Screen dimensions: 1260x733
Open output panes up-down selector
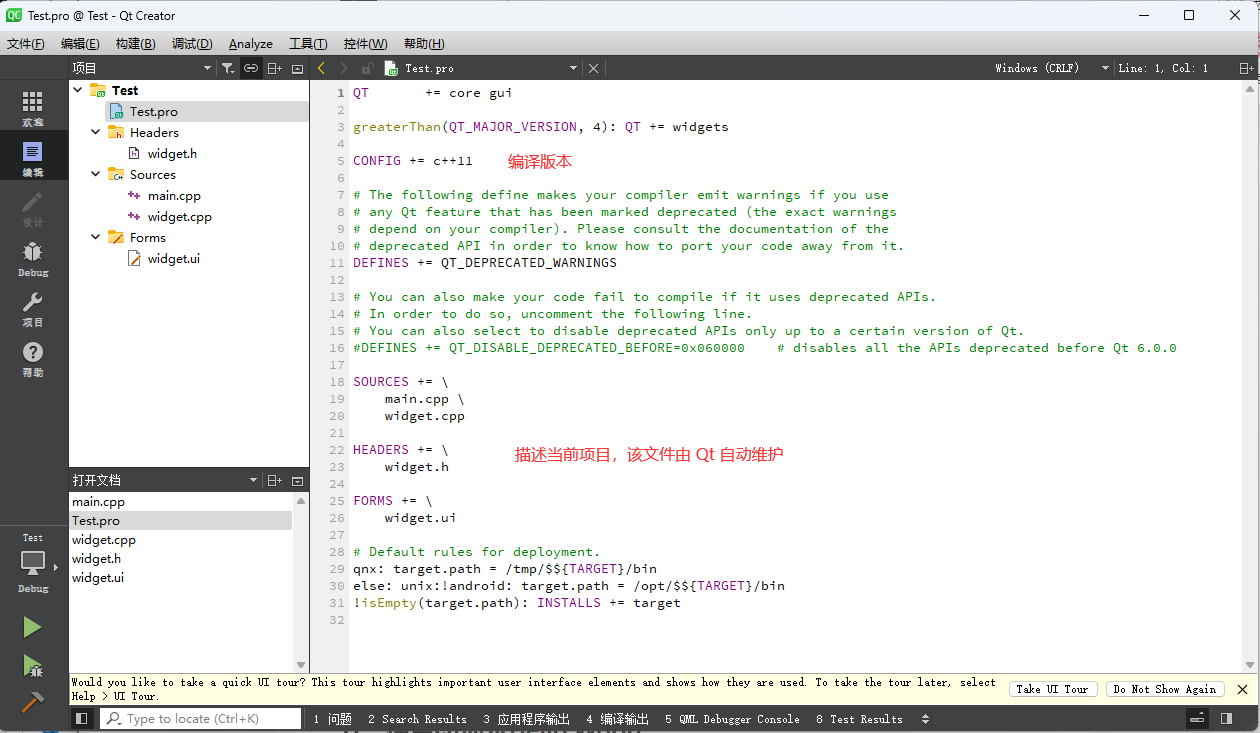point(925,719)
